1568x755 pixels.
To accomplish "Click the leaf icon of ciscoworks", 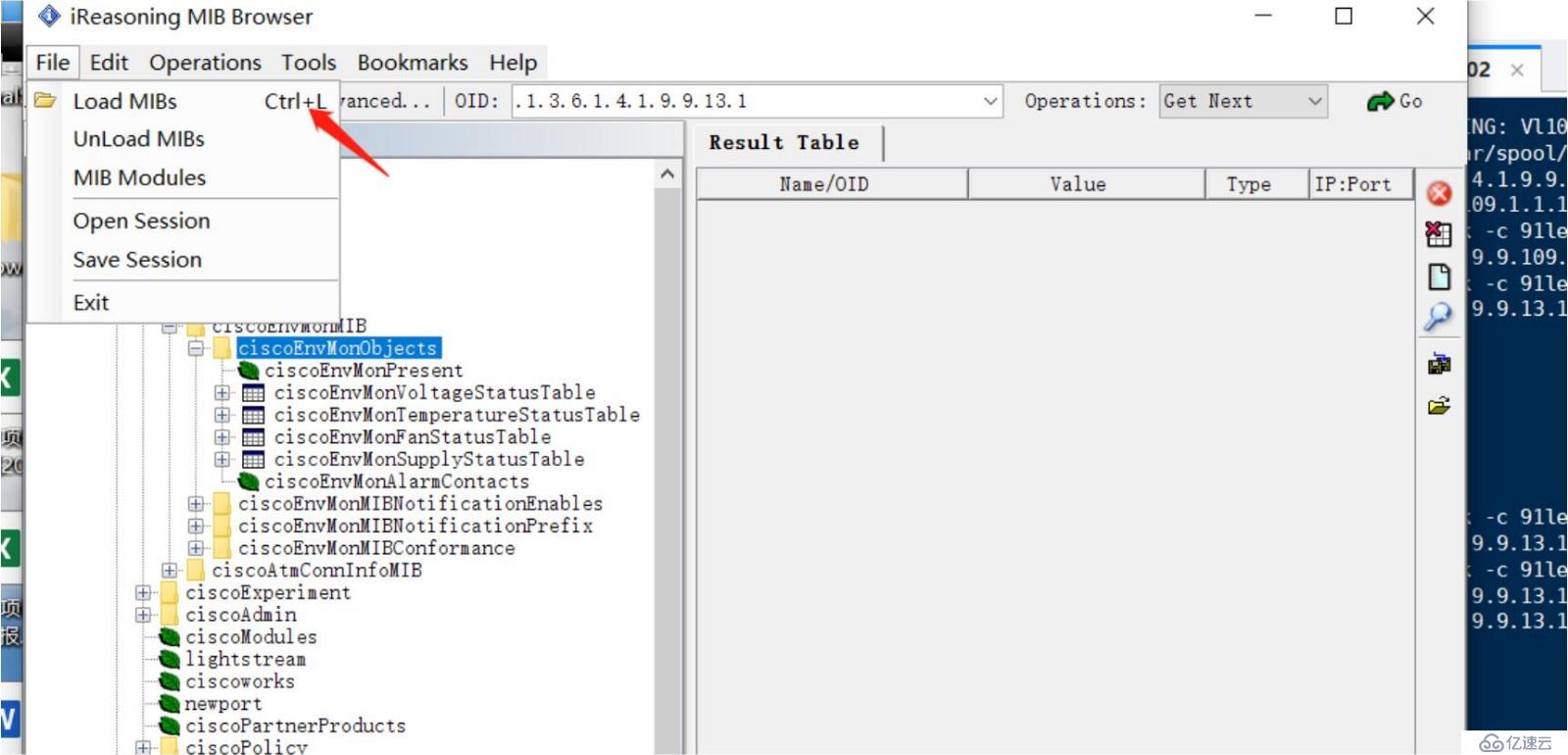I will pyautogui.click(x=170, y=681).
